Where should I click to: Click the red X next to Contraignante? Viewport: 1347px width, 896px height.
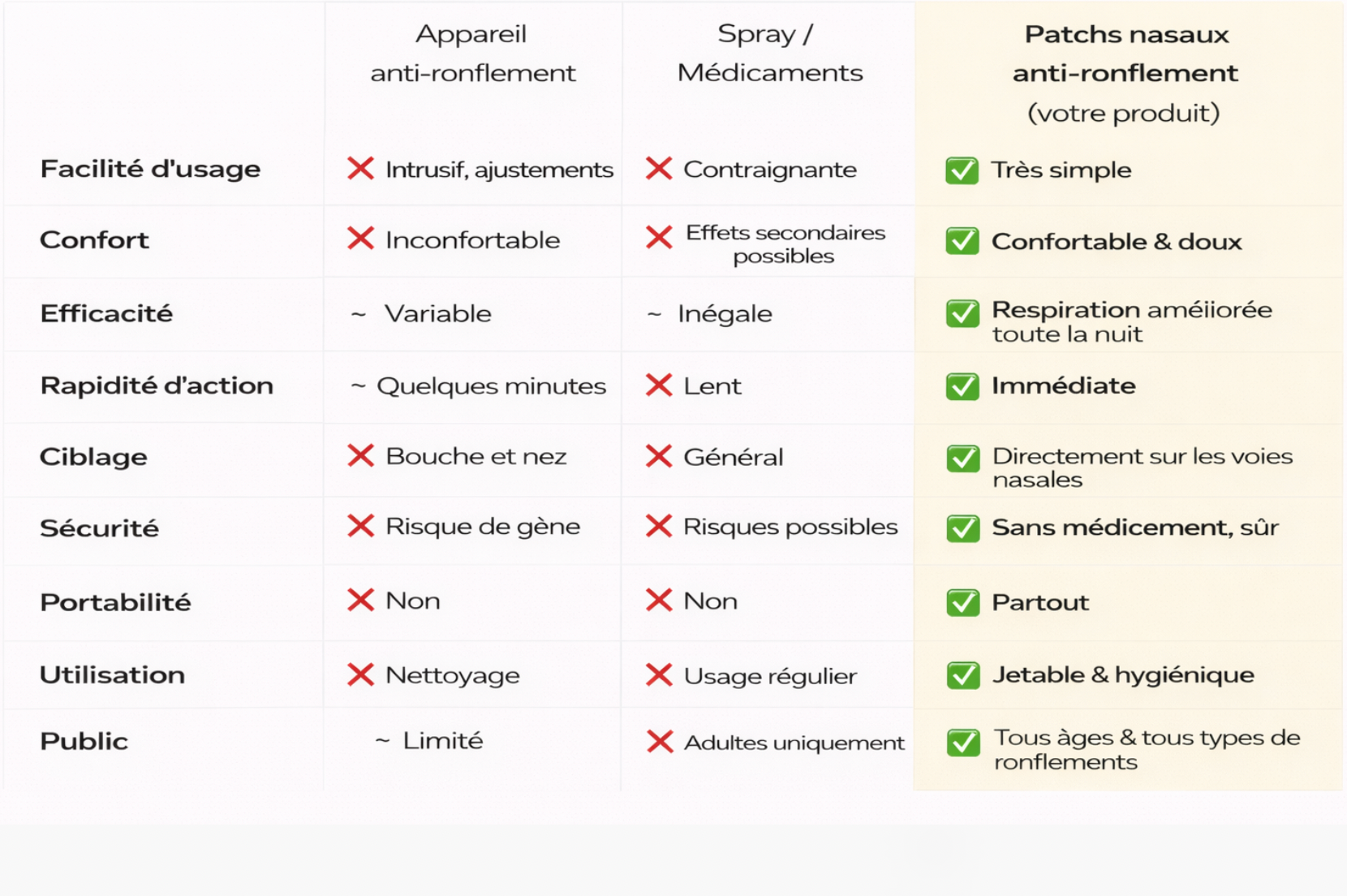pos(659,169)
